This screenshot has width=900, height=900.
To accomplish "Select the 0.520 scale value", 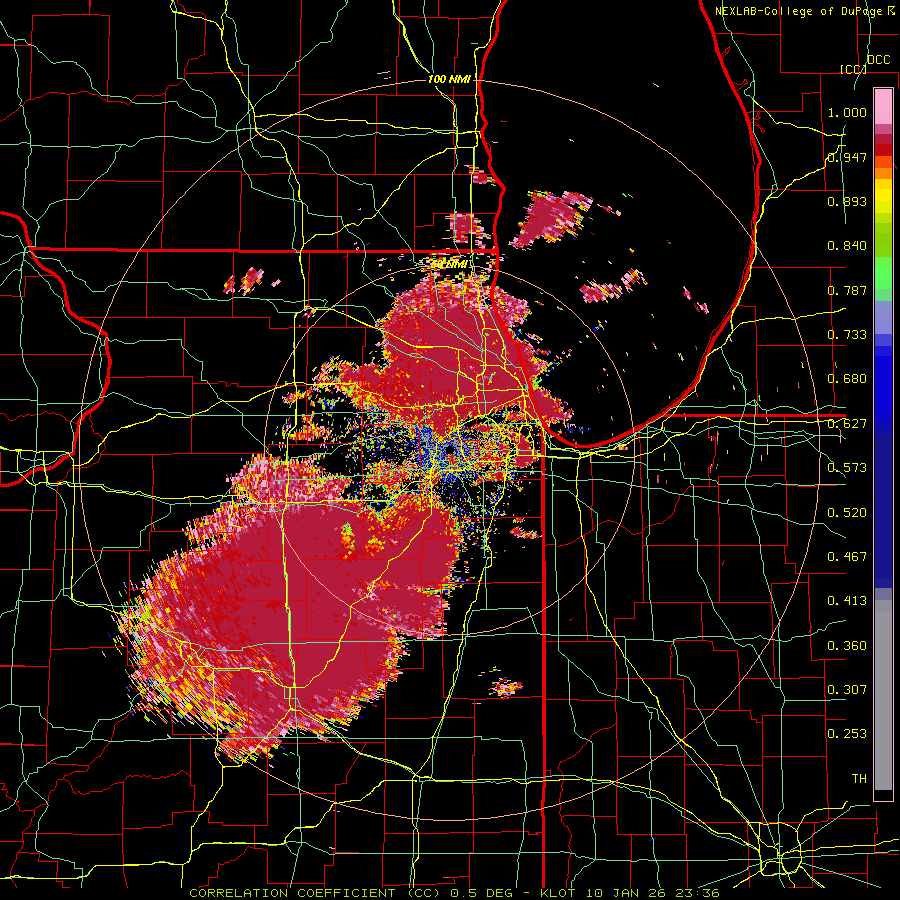I will (847, 513).
